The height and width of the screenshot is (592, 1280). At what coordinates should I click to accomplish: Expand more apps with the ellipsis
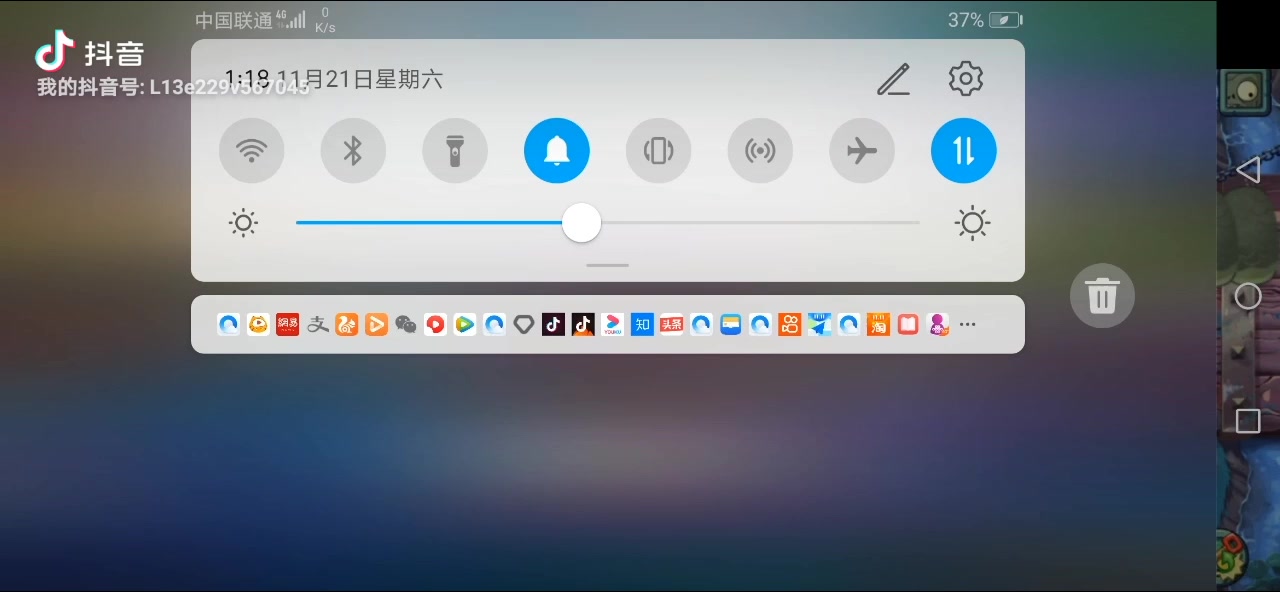tap(967, 324)
